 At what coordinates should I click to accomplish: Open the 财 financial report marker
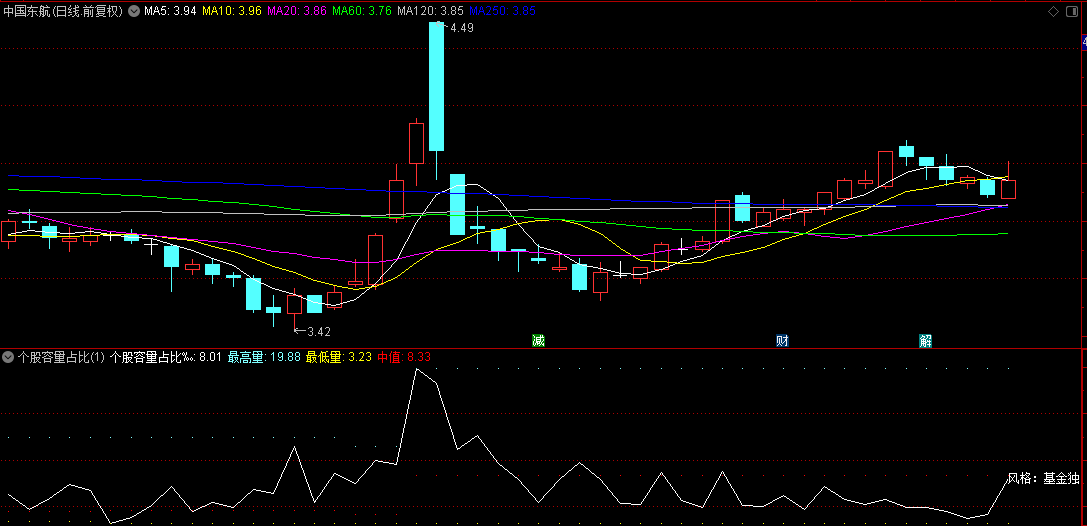pyautogui.click(x=782, y=340)
